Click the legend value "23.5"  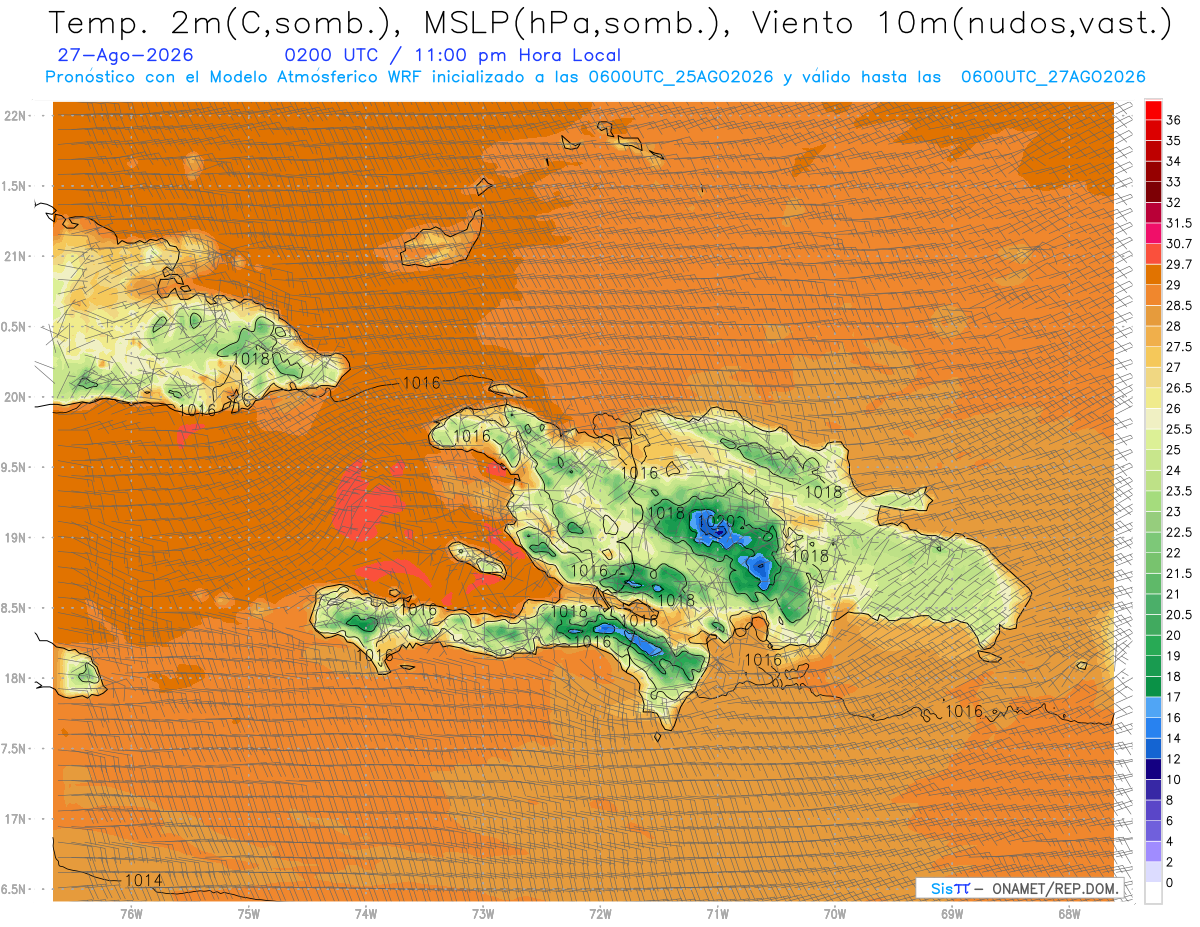coord(1178,491)
